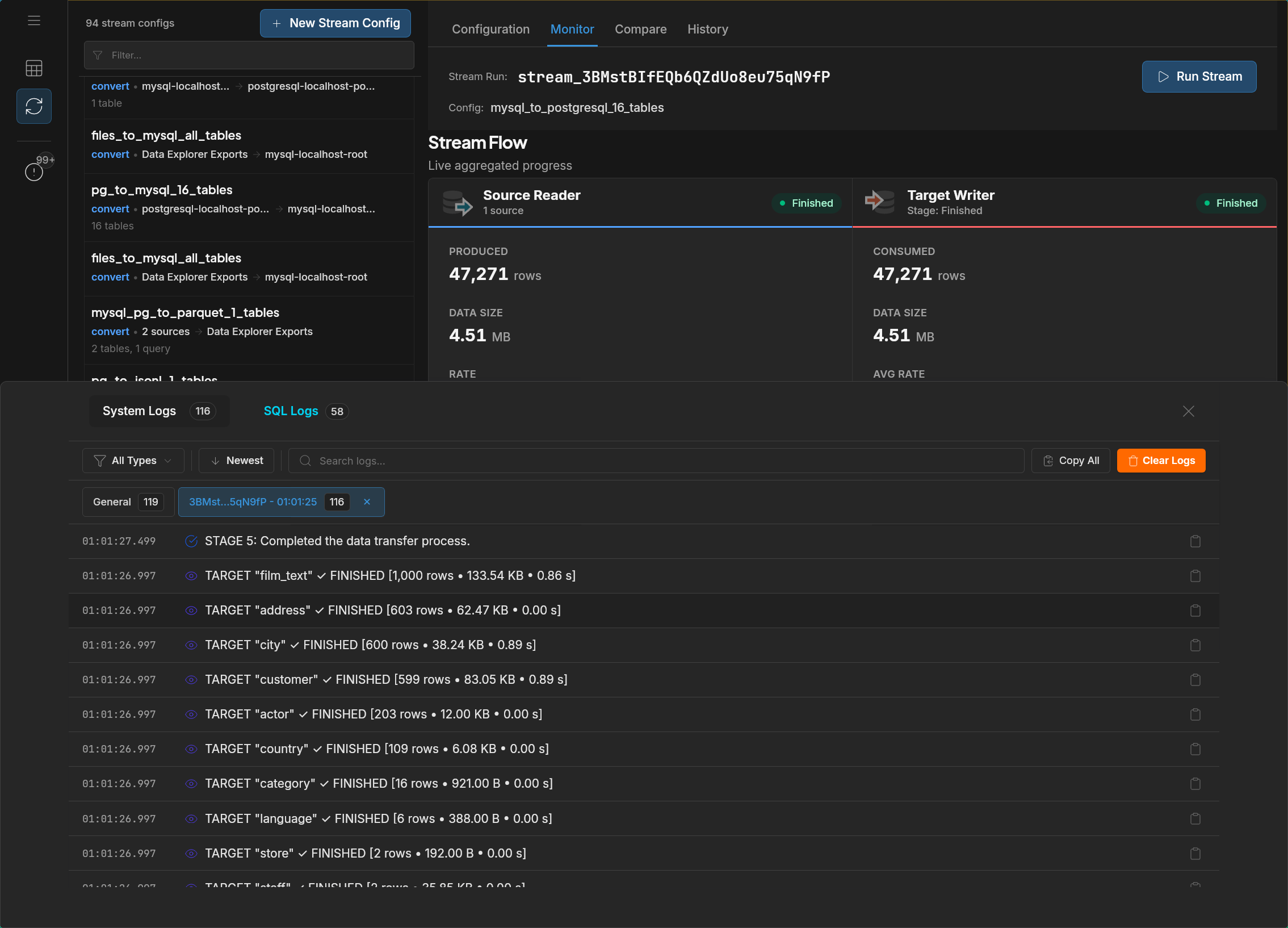The height and width of the screenshot is (928, 1288).
Task: Toggle eye icon on city log row
Action: coord(191,645)
